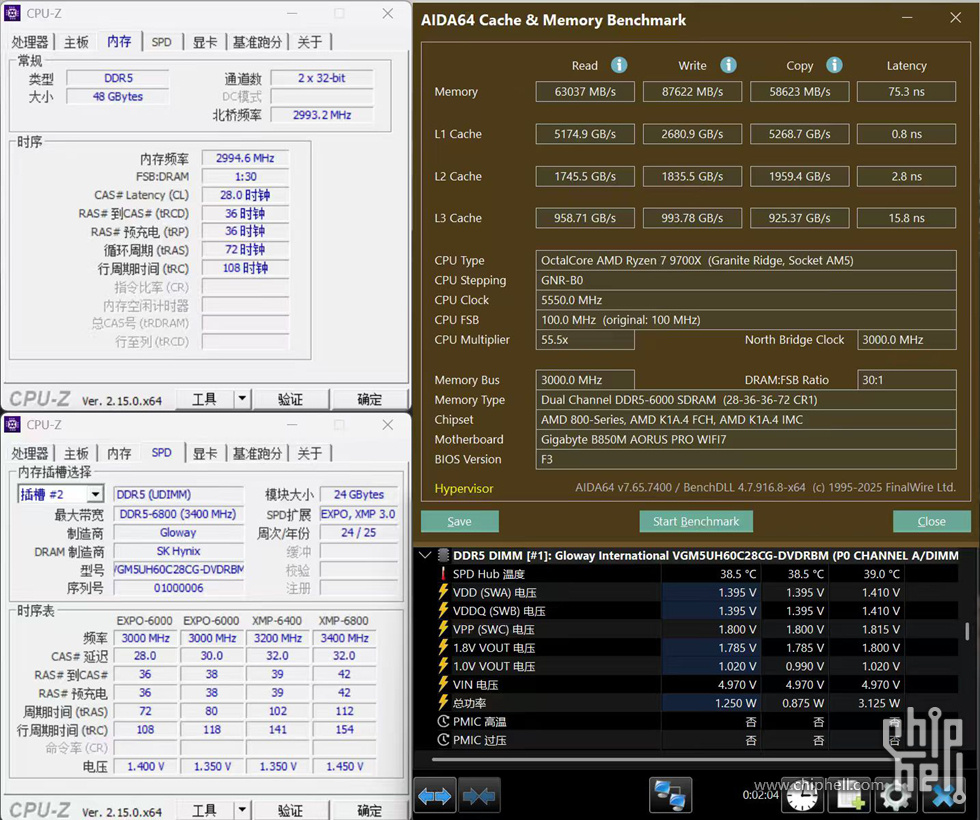Screen dimensions: 980x820
Task: Switch to 主板 tab in upper CPU-Z window
Action: click(x=76, y=42)
